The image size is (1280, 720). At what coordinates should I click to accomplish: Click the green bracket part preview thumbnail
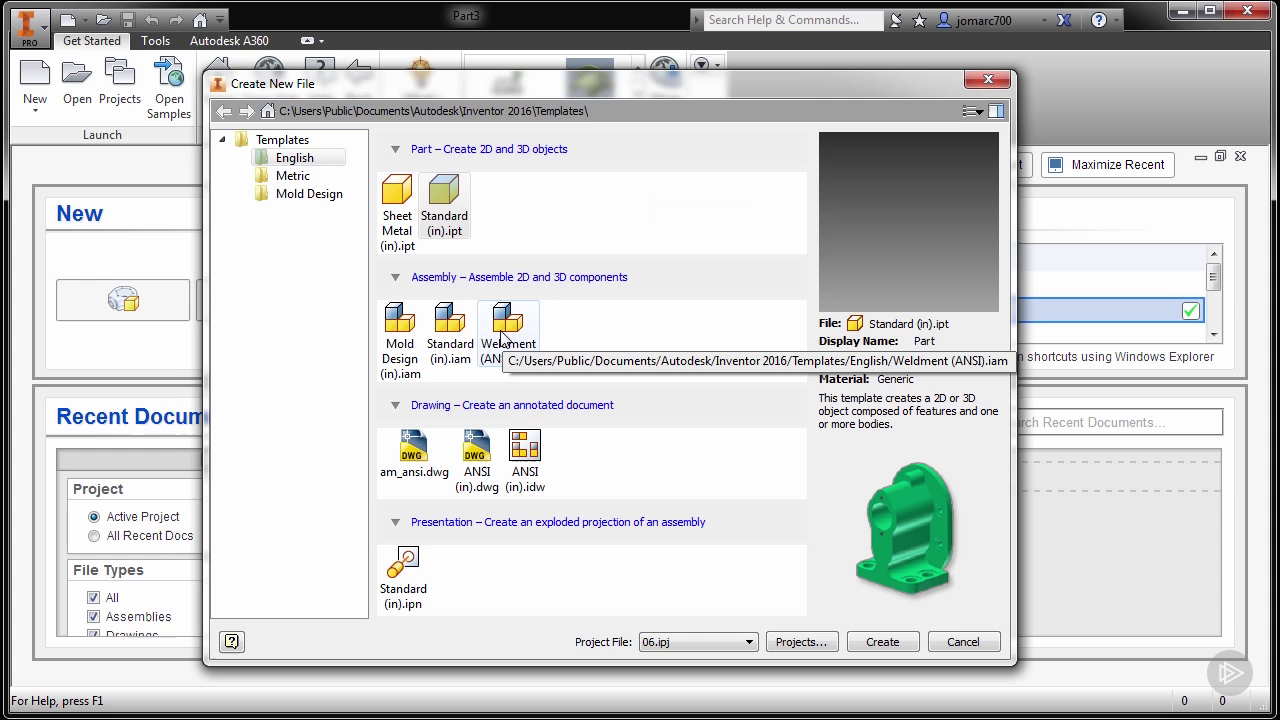pos(905,527)
